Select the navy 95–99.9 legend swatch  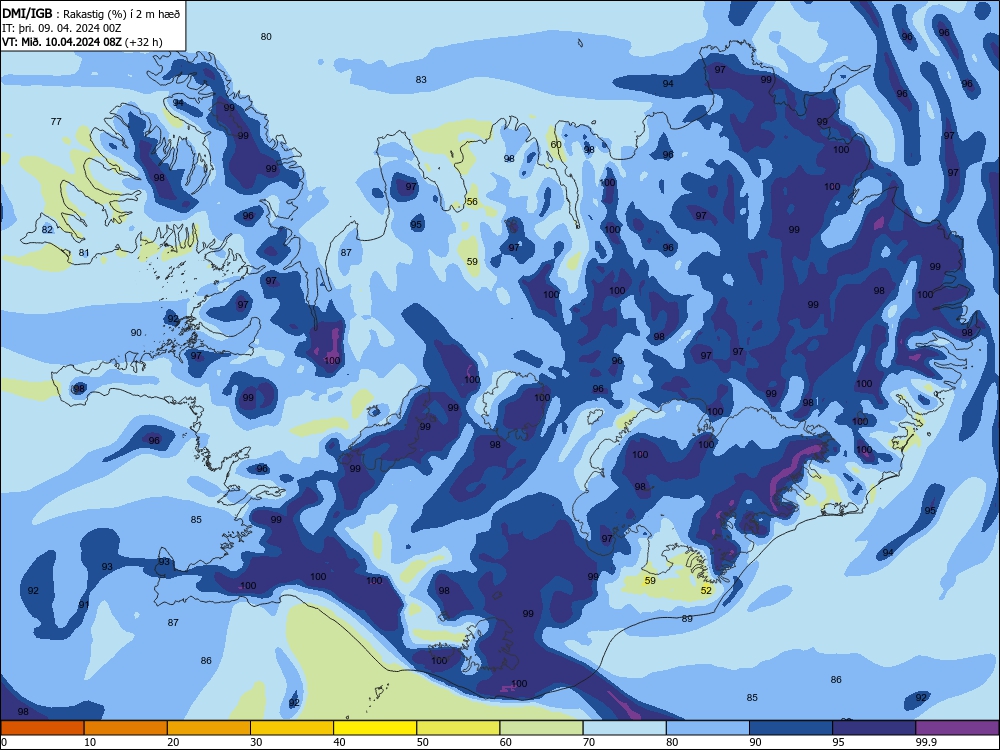pyautogui.click(x=874, y=728)
